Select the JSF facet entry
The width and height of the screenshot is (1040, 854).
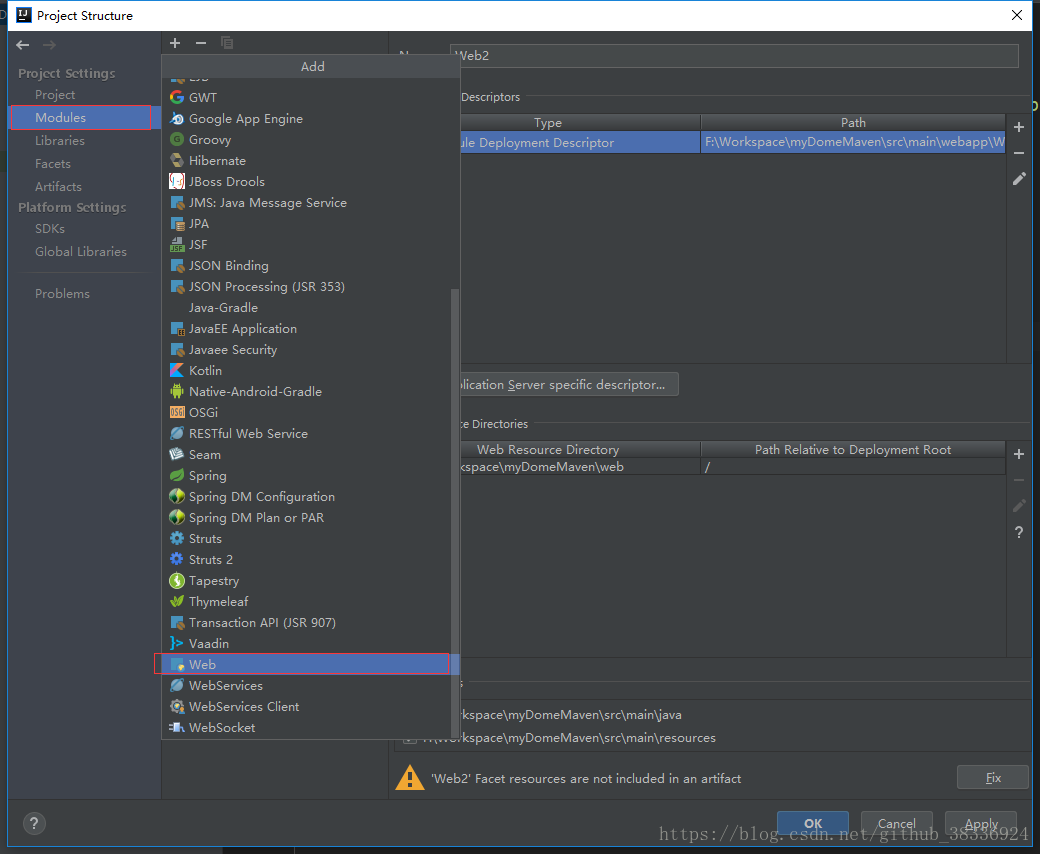click(x=305, y=245)
